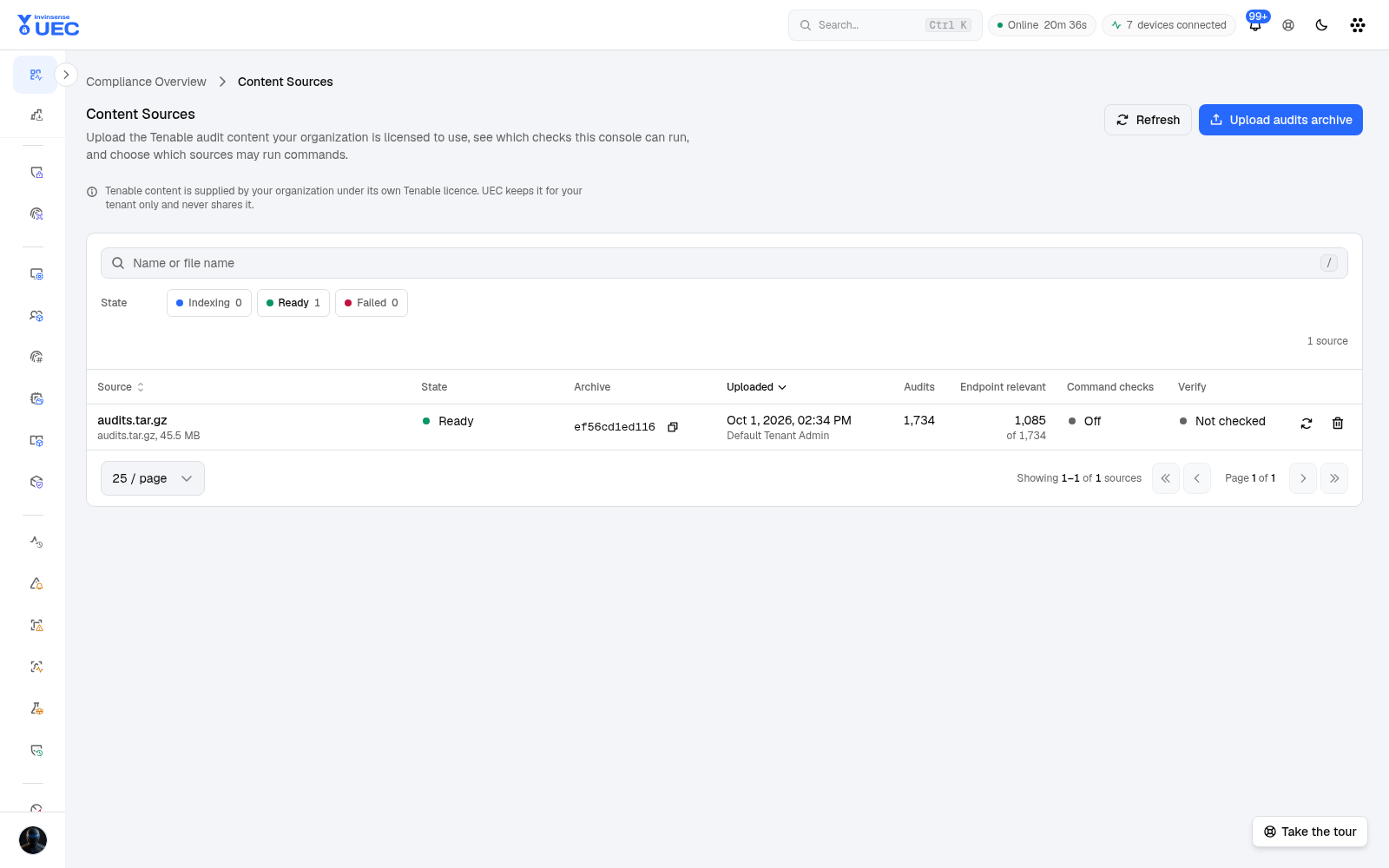The image size is (1389, 868).
Task: Toggle the Indexing state filter
Action: [x=209, y=303]
